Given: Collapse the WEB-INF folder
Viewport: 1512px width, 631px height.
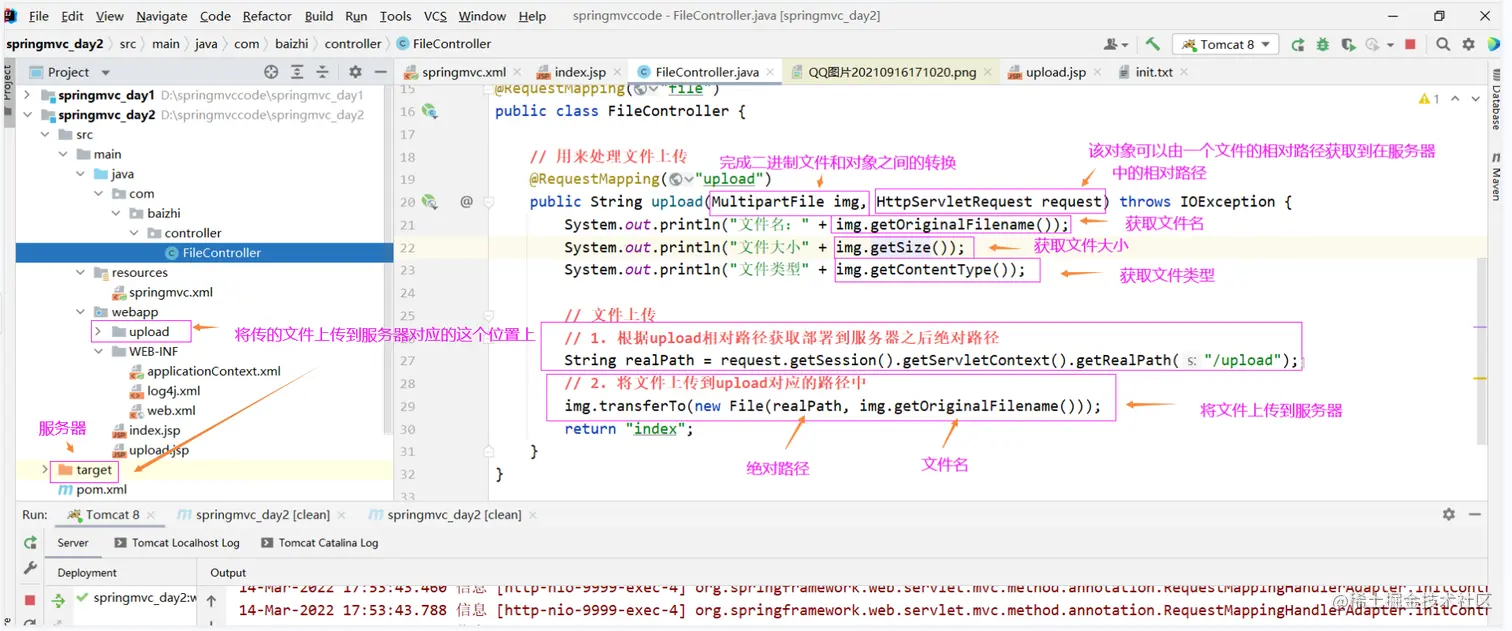Looking at the screenshot, I should click(x=98, y=352).
